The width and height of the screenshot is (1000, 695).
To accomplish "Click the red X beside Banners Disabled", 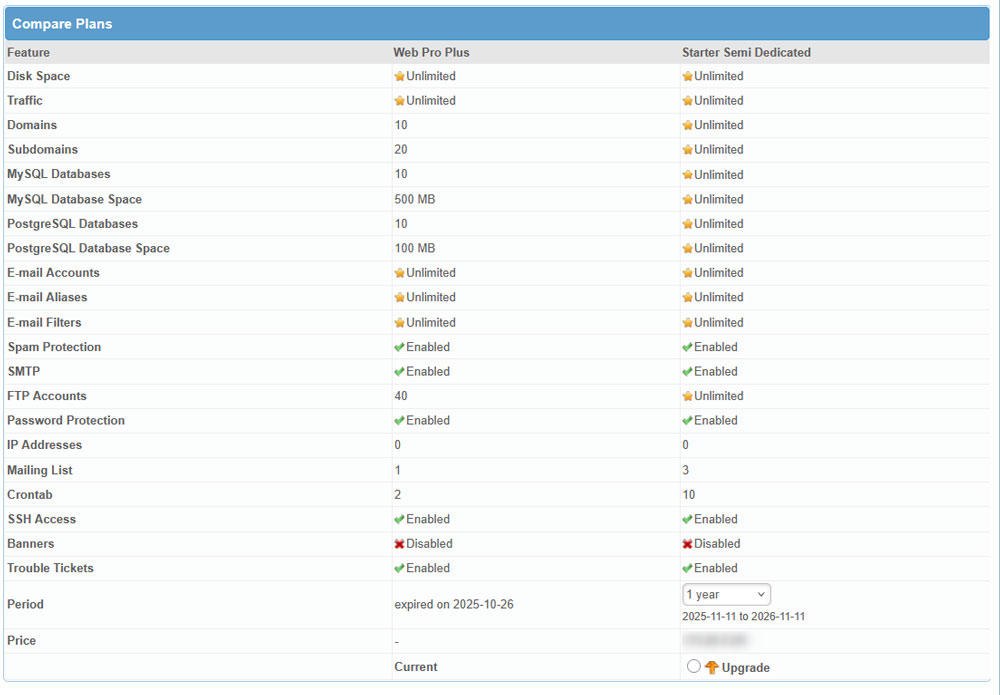I will pyautogui.click(x=399, y=543).
